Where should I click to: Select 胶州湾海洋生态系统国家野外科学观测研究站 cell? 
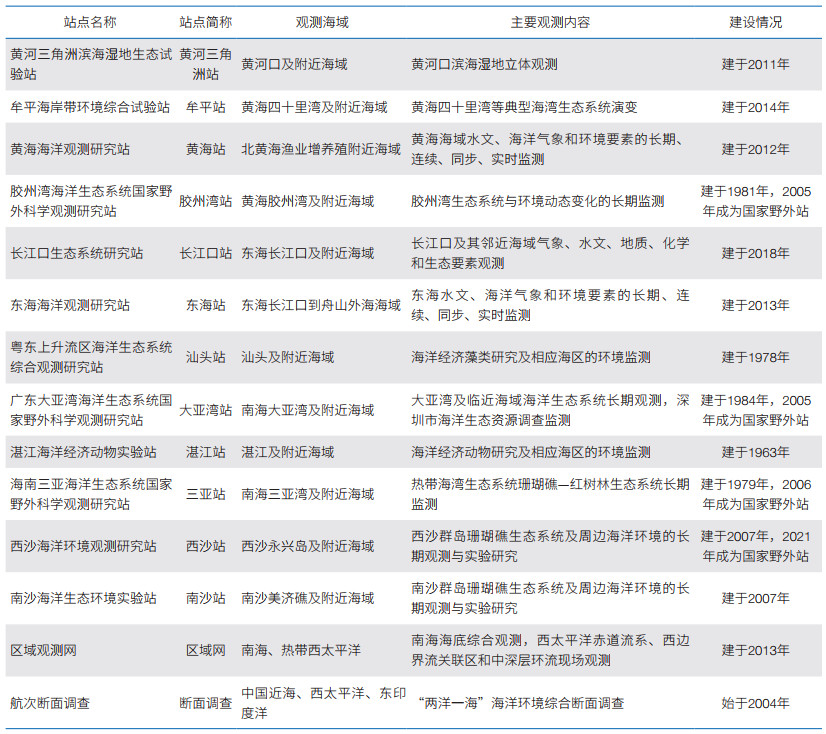[91, 201]
